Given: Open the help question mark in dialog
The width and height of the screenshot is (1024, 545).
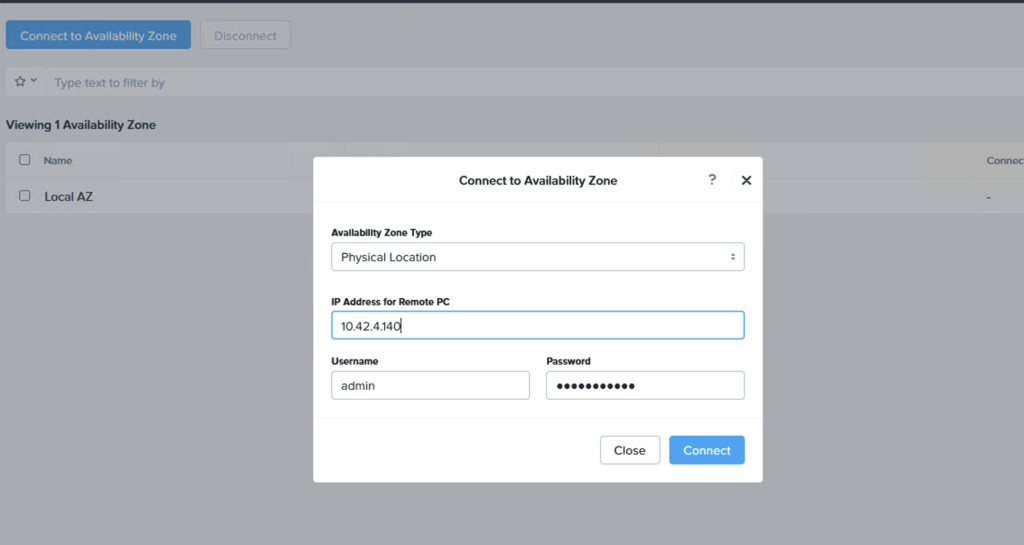Looking at the screenshot, I should [712, 180].
